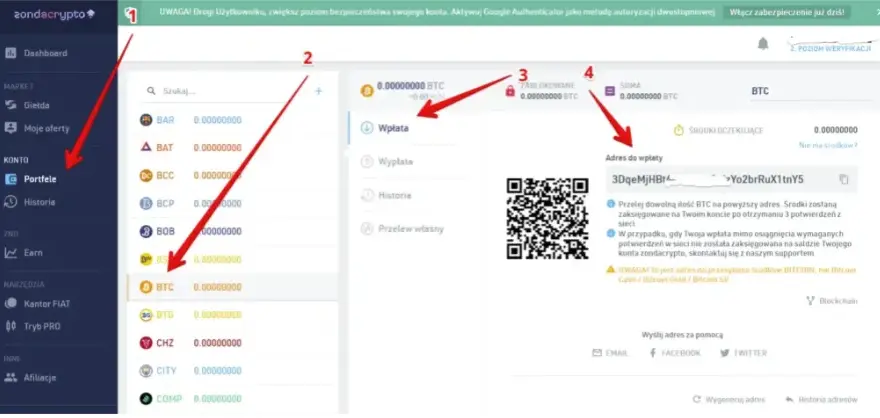This screenshot has width=880, height=418.
Task: Select the CHZ wallet row
Action: point(232,343)
